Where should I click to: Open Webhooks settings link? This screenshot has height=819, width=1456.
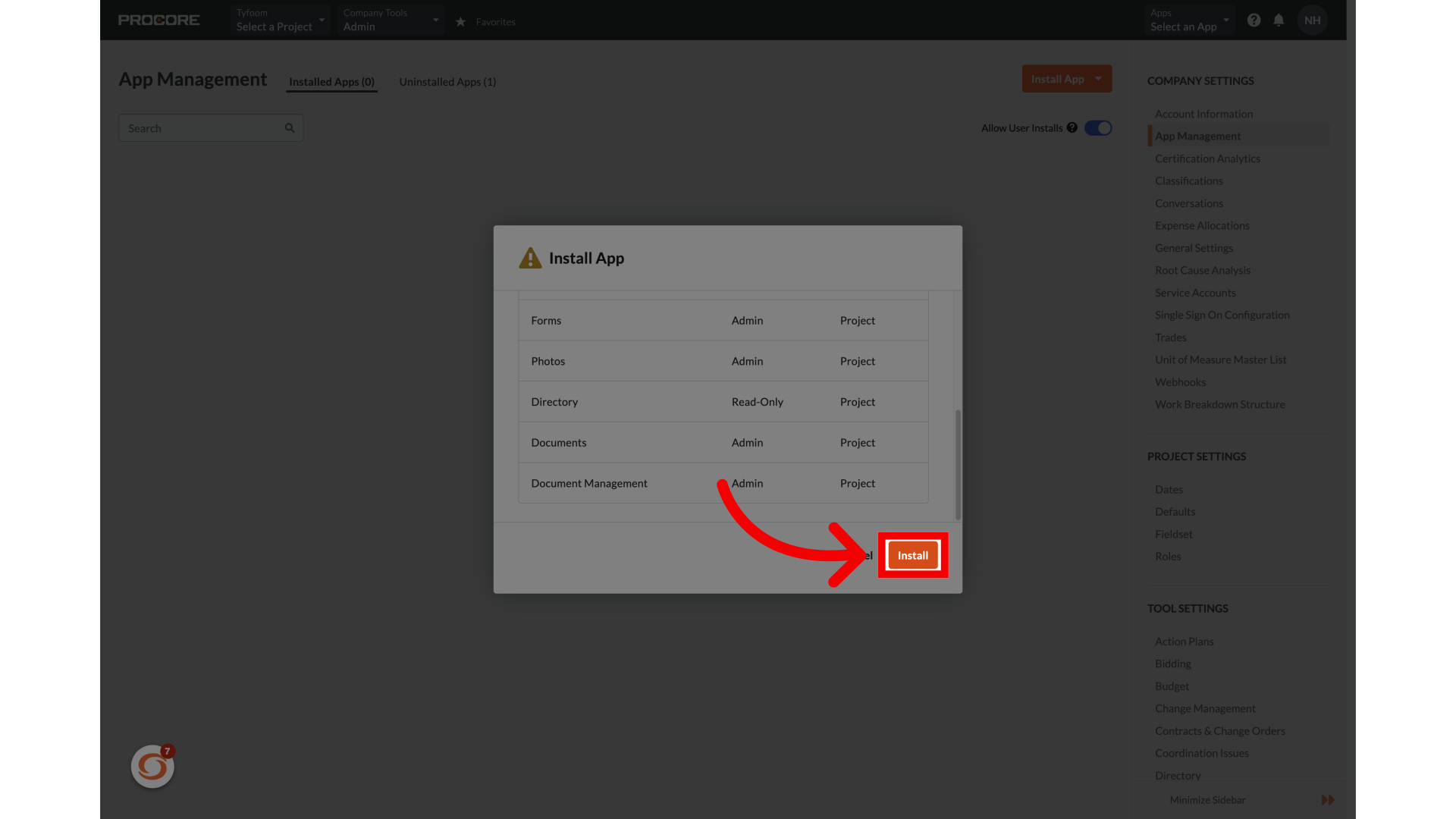(1180, 382)
